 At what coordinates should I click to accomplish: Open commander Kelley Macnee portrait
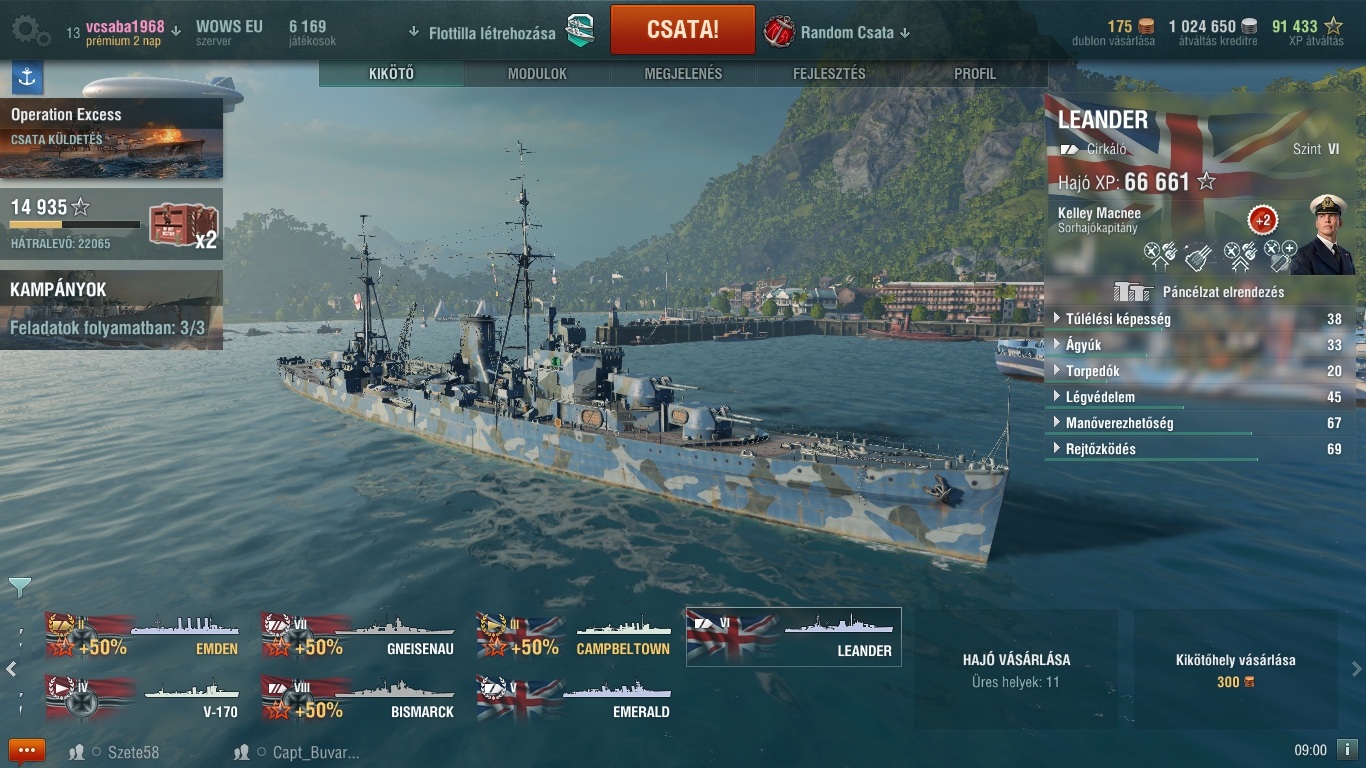click(x=1323, y=234)
